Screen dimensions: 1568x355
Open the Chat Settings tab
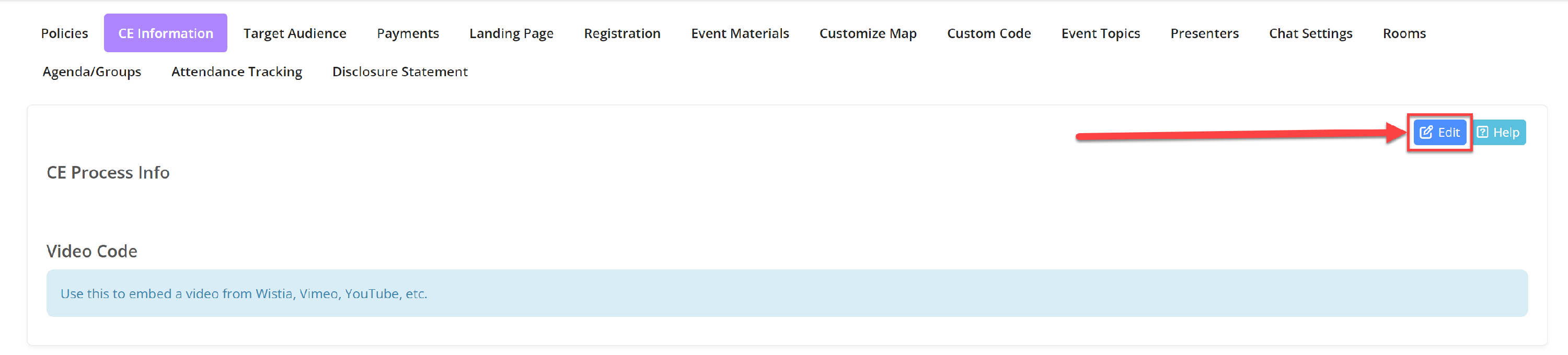click(1310, 33)
